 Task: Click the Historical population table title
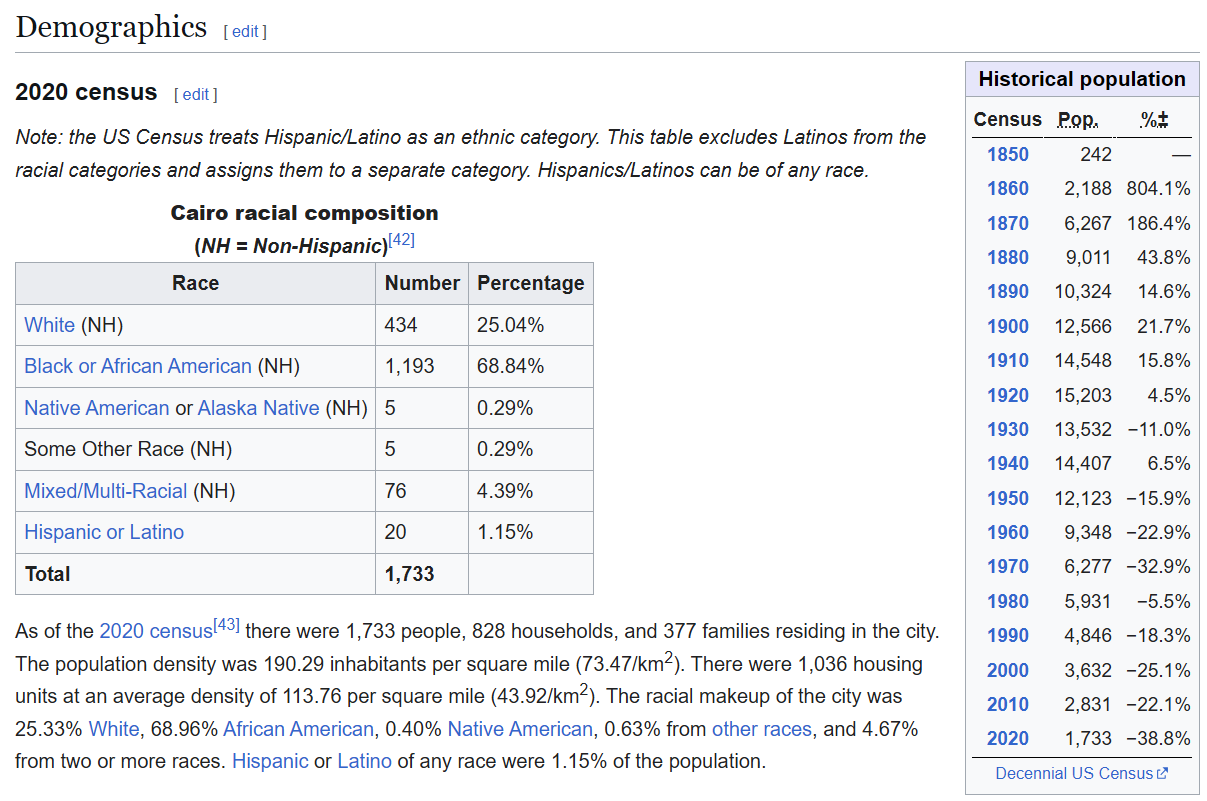pos(1082,79)
